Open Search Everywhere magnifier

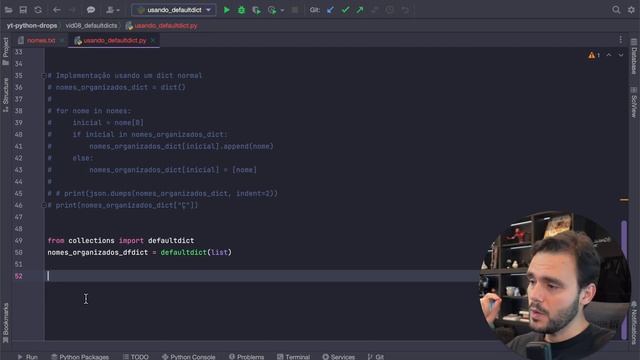tap(616, 10)
